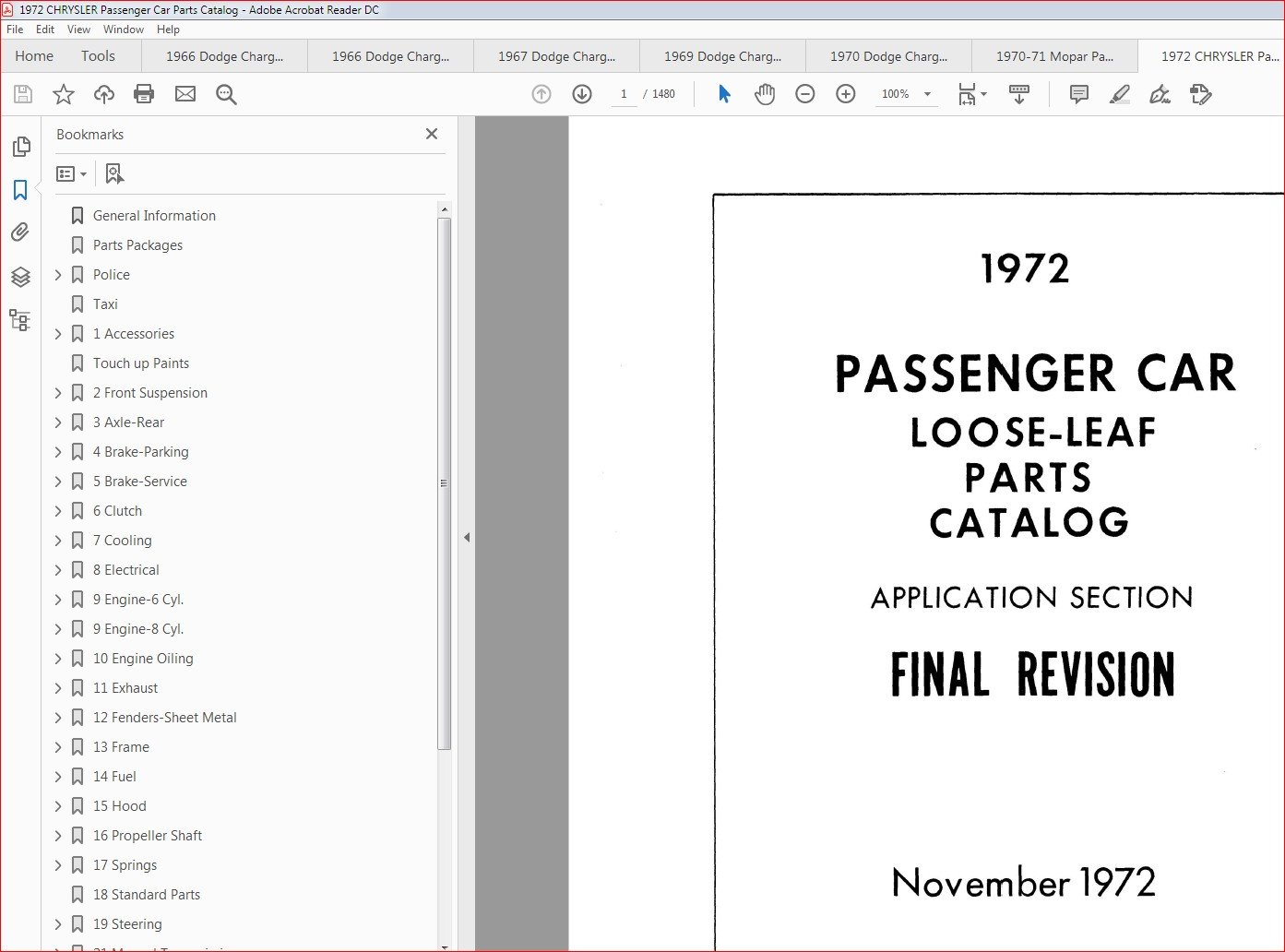Open the View menu
Image resolution: width=1285 pixels, height=952 pixels.
[78, 30]
